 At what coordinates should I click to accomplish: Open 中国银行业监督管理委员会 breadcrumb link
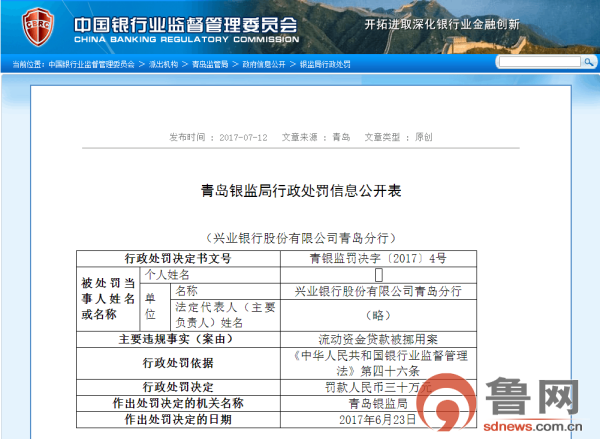[x=91, y=64]
